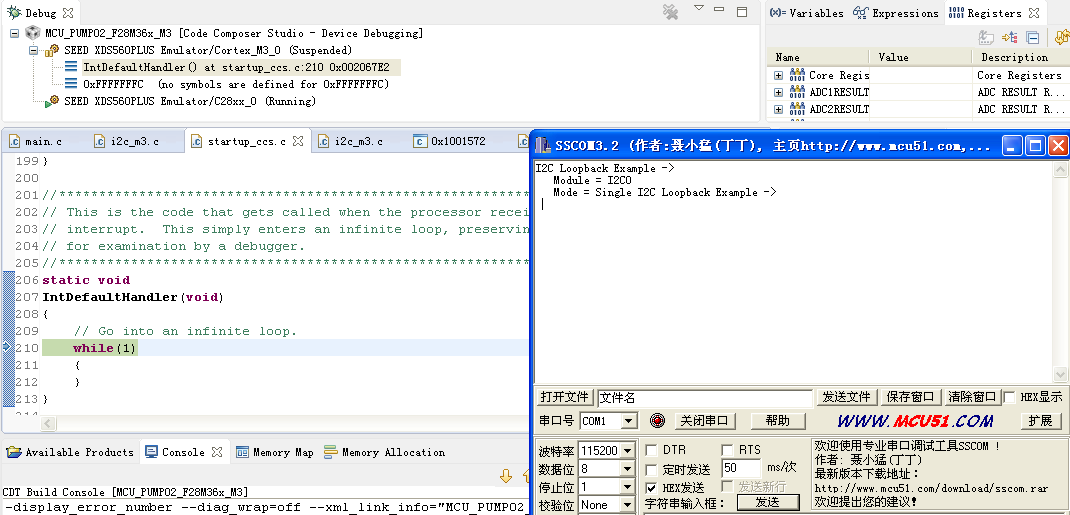
Task: Close the startup_ccs.c editor tab
Action: click(x=298, y=141)
